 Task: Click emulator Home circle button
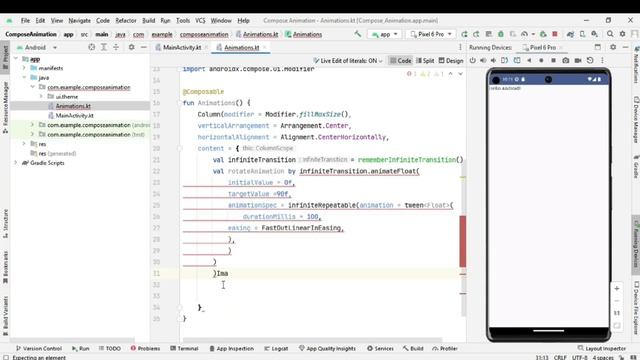(x=541, y=60)
